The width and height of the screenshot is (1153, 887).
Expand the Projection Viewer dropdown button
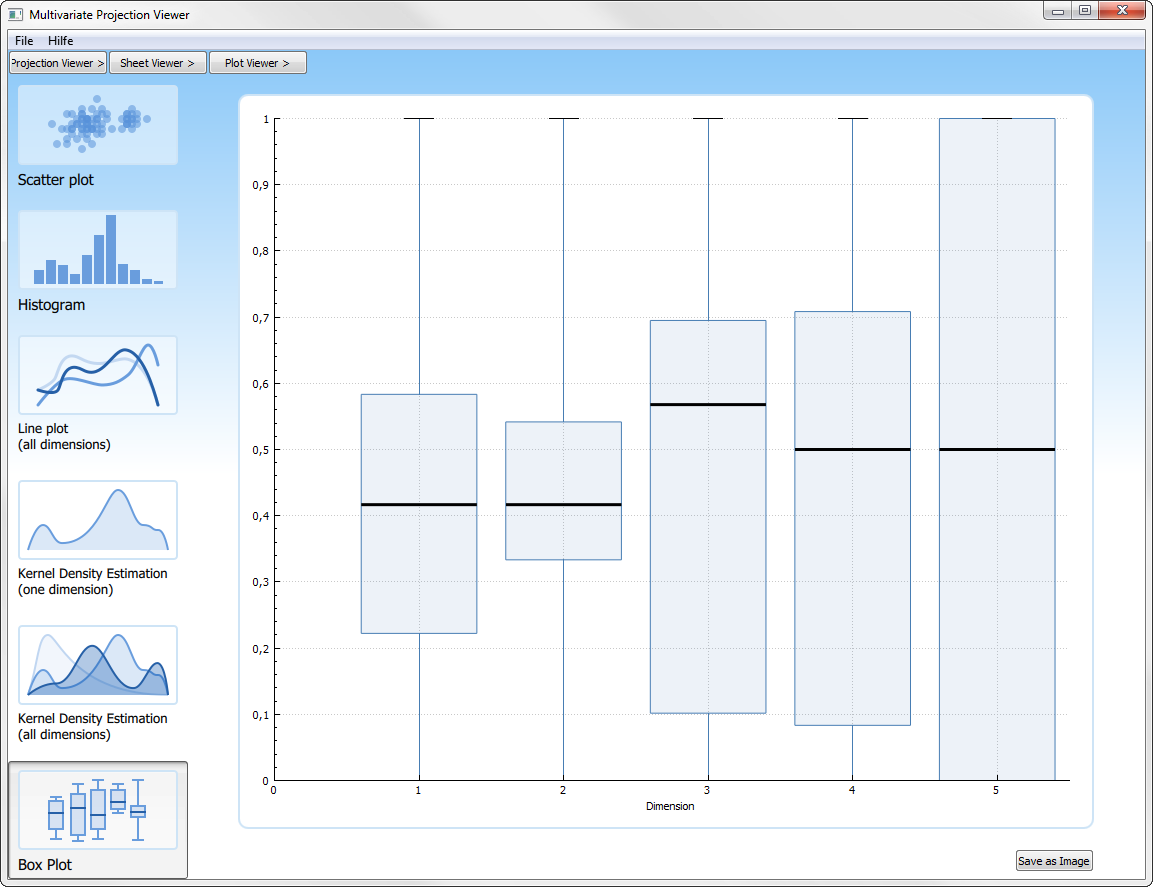tap(58, 63)
